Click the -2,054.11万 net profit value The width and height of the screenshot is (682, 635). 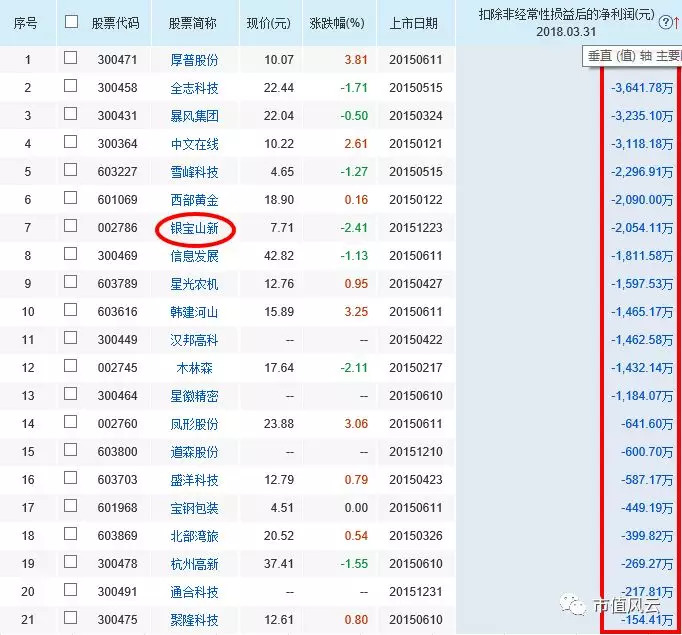point(642,228)
